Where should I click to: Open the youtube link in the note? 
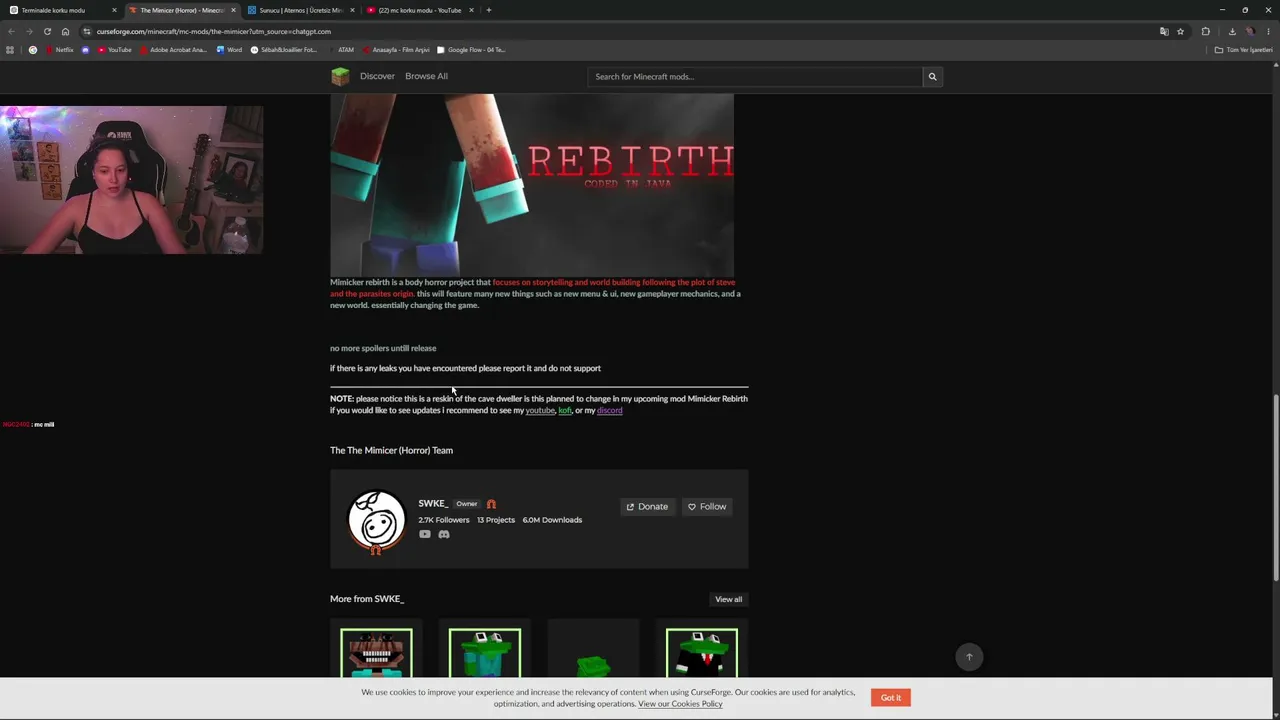540,410
